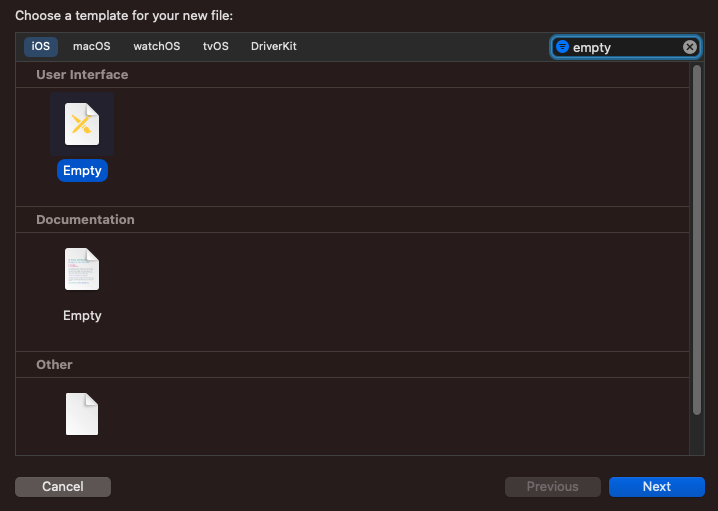Click the Previous button
Screen dimensions: 718x511
(x=553, y=487)
